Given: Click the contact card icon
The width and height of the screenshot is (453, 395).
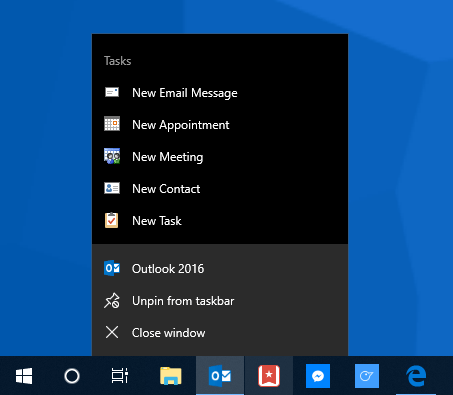Looking at the screenshot, I should 112,188.
